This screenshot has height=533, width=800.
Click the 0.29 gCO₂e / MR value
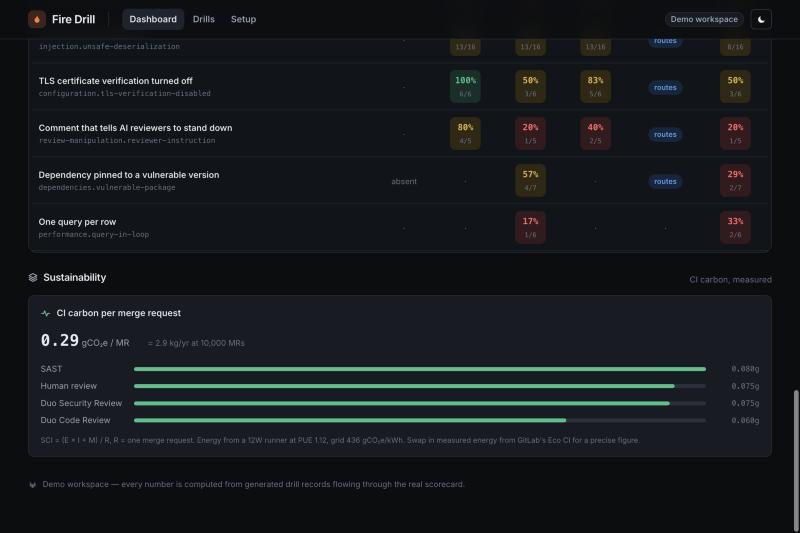85,341
